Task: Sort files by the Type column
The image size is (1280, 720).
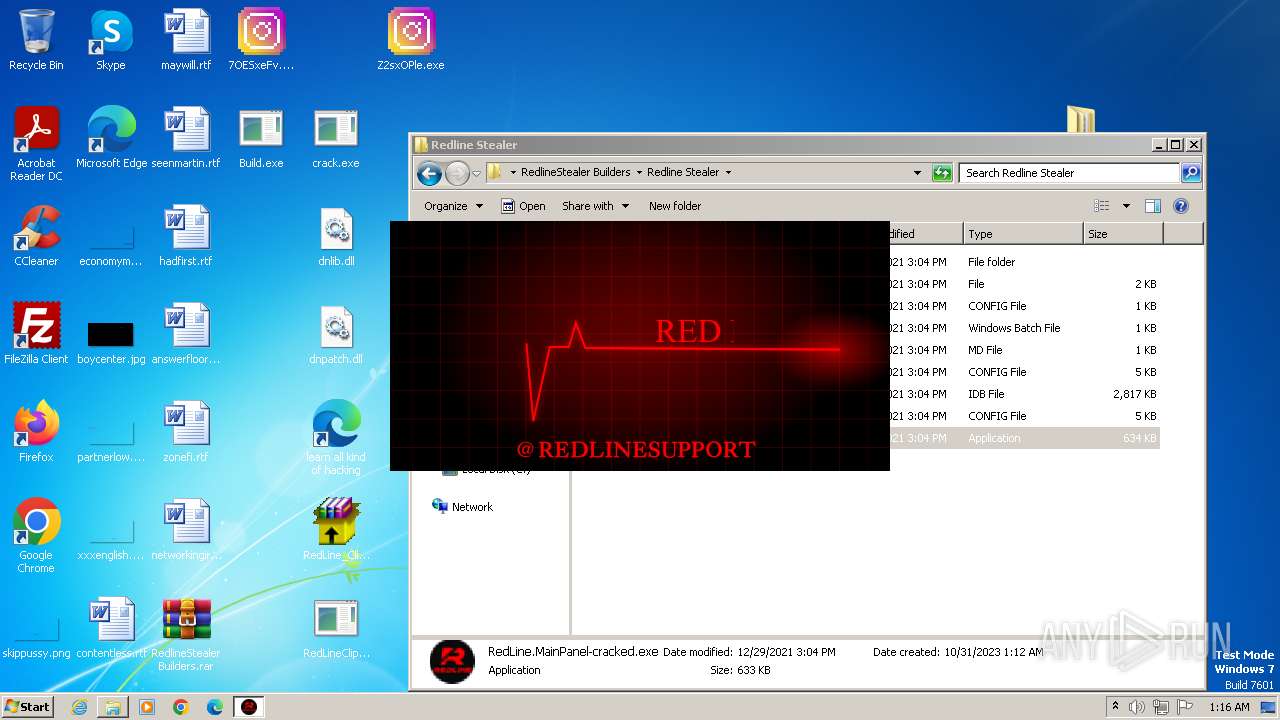Action: tap(1023, 234)
